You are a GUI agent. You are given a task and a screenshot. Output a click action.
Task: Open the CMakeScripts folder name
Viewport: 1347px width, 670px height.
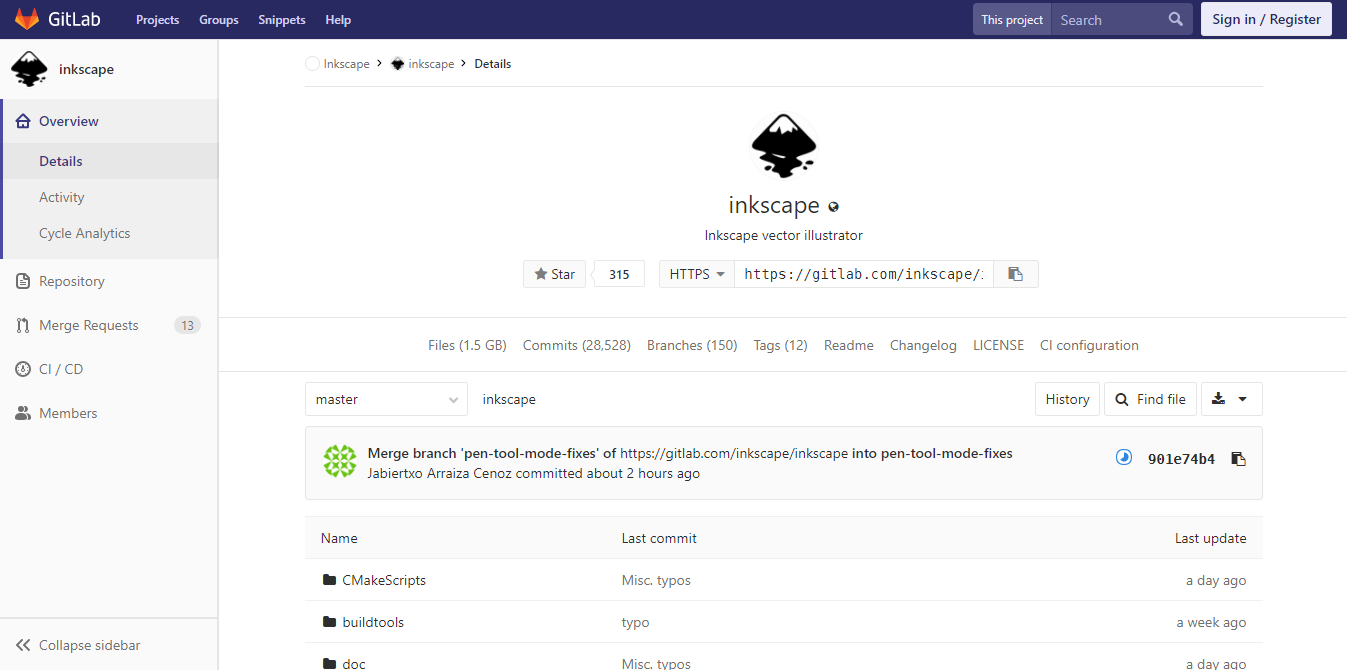384,580
